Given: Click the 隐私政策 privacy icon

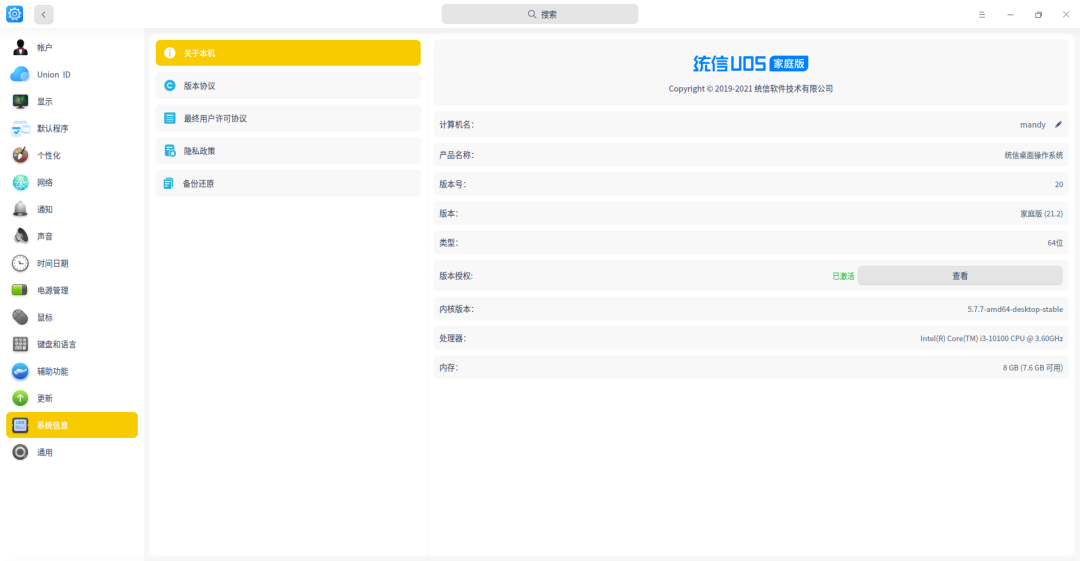Looking at the screenshot, I should 169,150.
